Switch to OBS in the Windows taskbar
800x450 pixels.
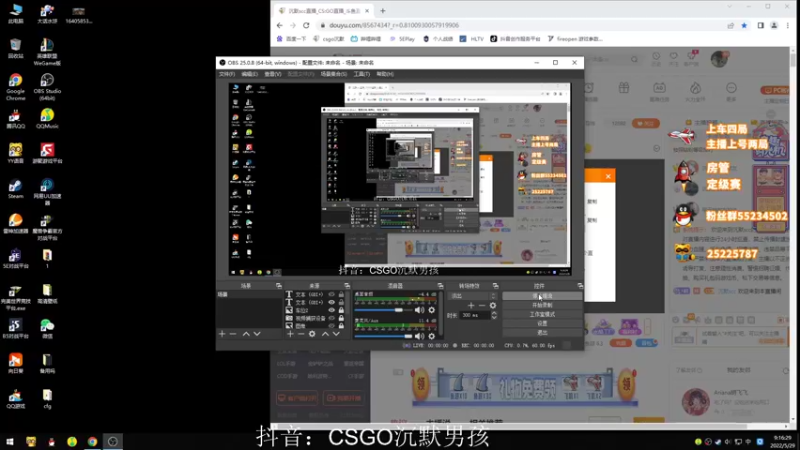click(113, 441)
